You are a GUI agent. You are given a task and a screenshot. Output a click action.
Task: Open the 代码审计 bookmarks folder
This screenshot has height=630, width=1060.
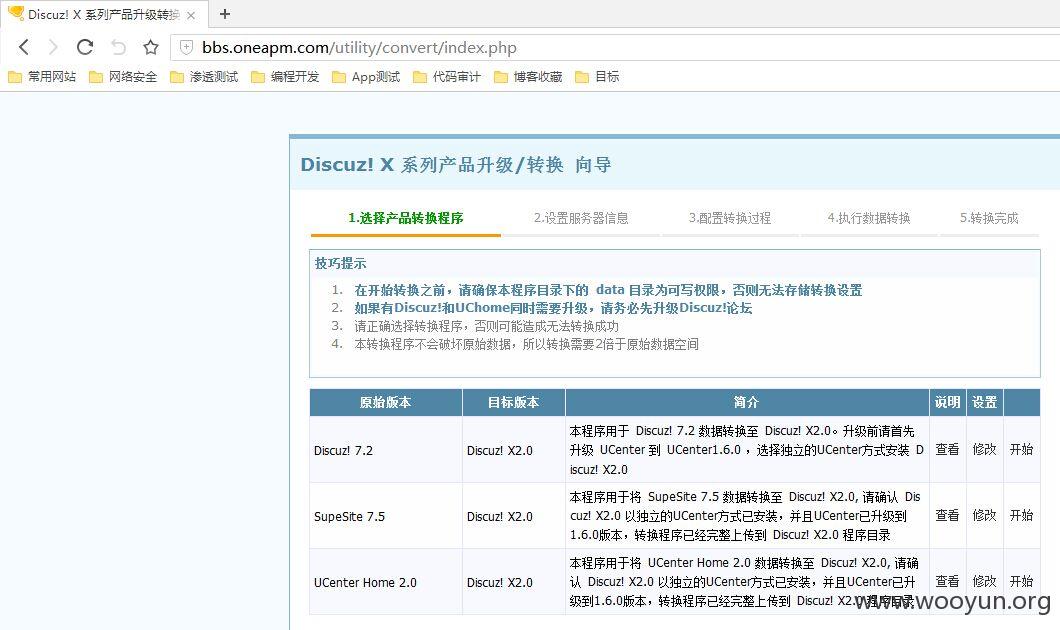click(x=447, y=77)
